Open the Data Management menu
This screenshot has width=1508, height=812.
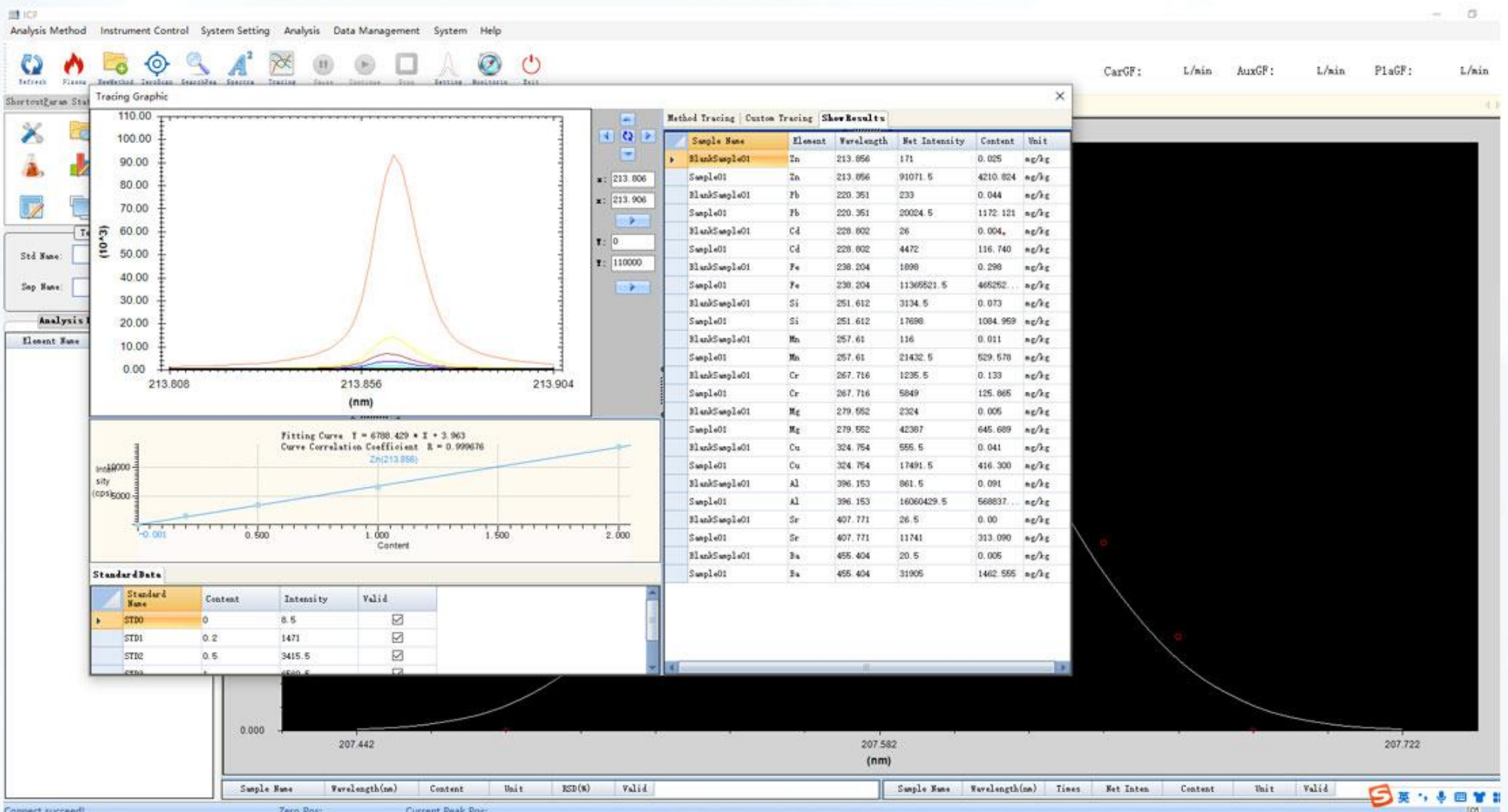[x=377, y=32]
